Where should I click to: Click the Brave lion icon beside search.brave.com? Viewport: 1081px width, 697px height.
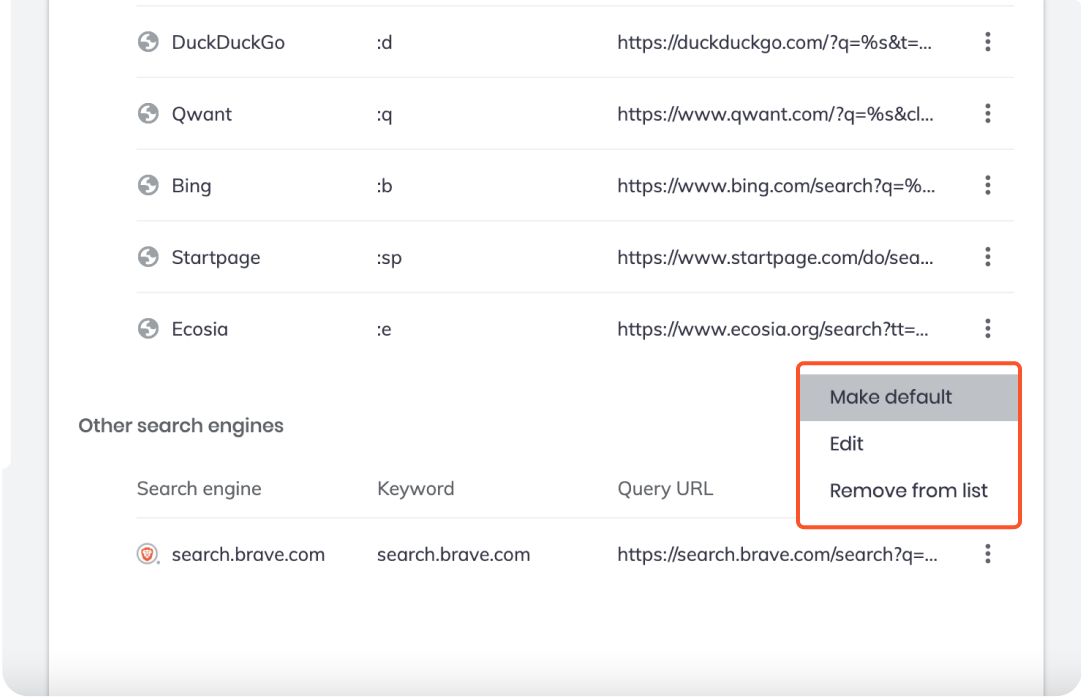(x=148, y=554)
